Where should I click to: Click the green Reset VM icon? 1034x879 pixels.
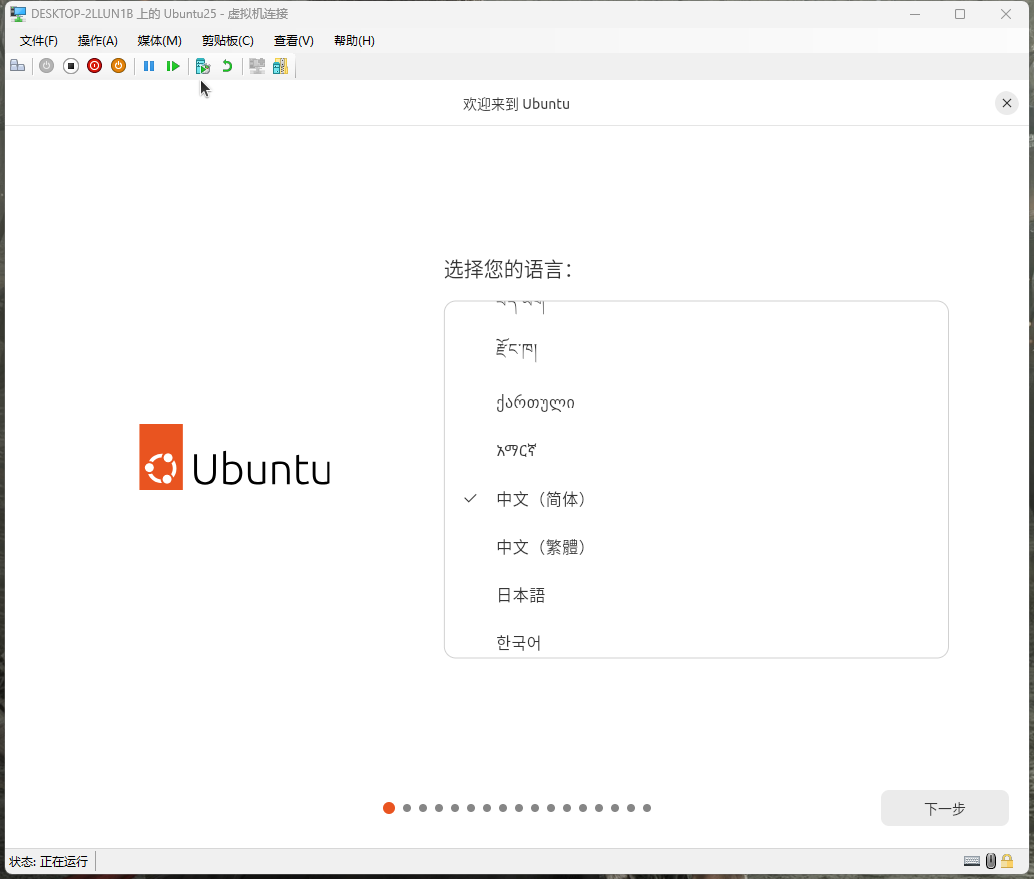click(173, 66)
